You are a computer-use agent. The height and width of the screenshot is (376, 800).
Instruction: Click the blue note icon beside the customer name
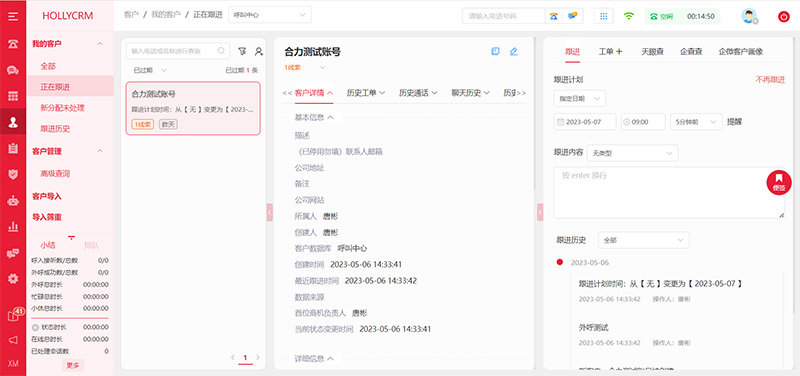495,51
